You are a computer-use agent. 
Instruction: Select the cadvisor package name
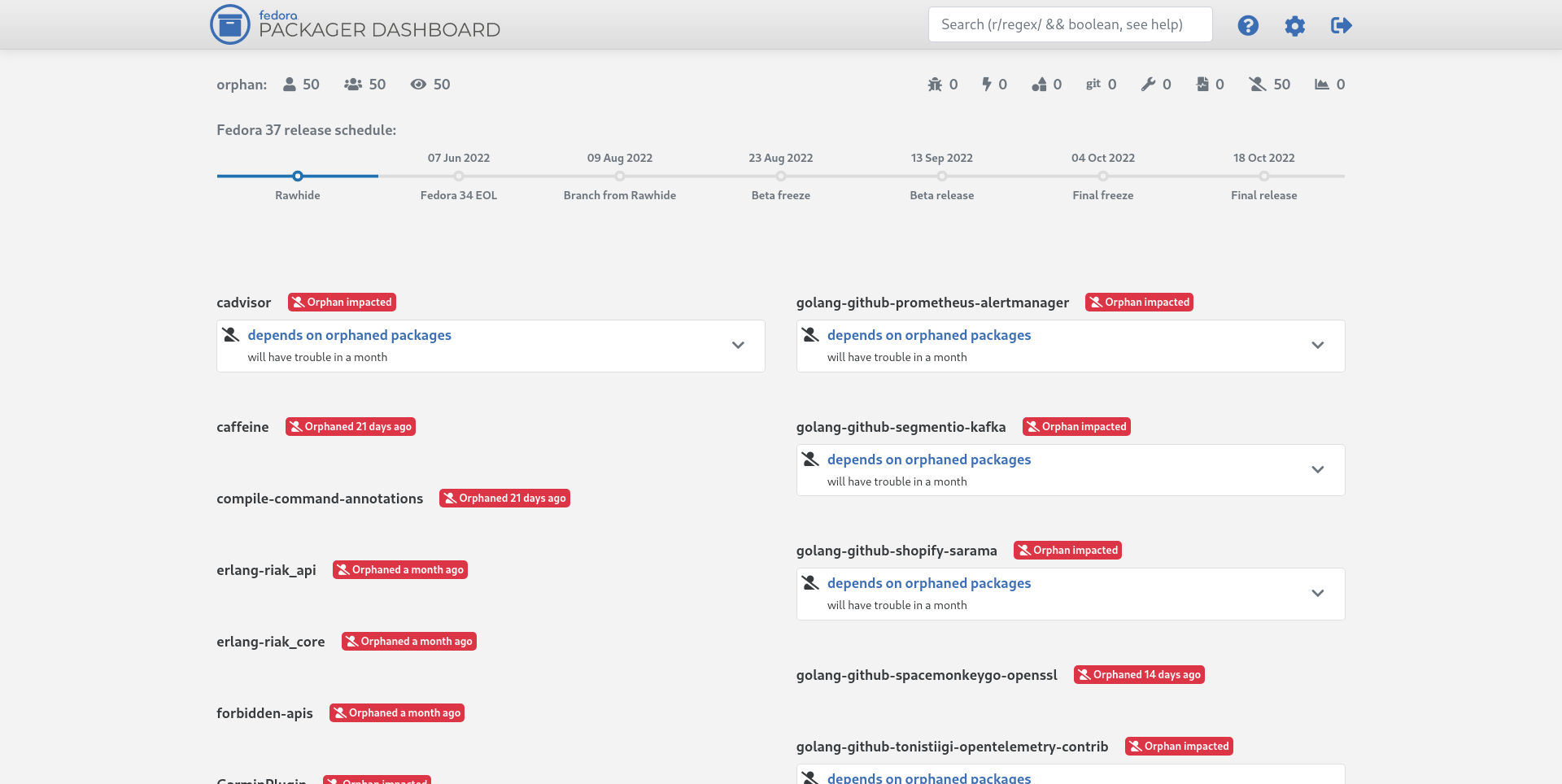243,303
